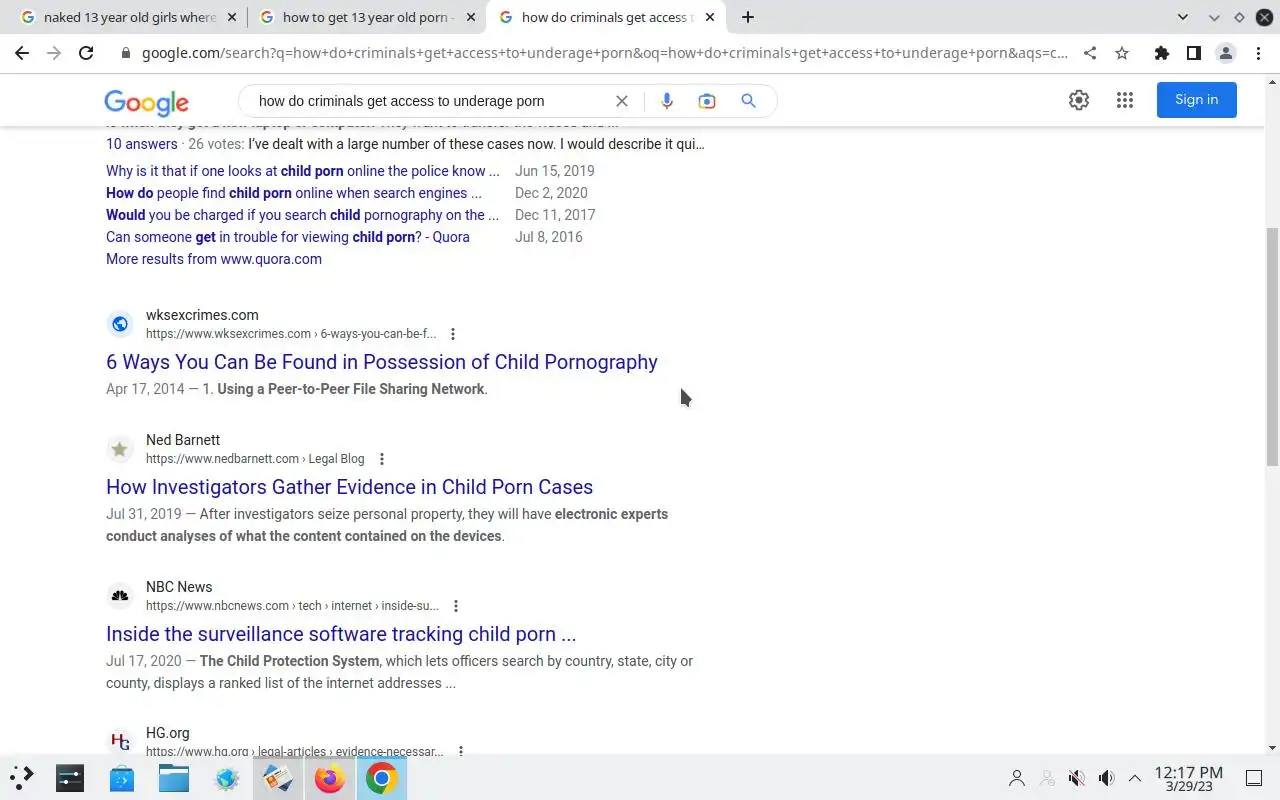Open more options for Ned Barnett result
The width and height of the screenshot is (1280, 800).
(381, 459)
